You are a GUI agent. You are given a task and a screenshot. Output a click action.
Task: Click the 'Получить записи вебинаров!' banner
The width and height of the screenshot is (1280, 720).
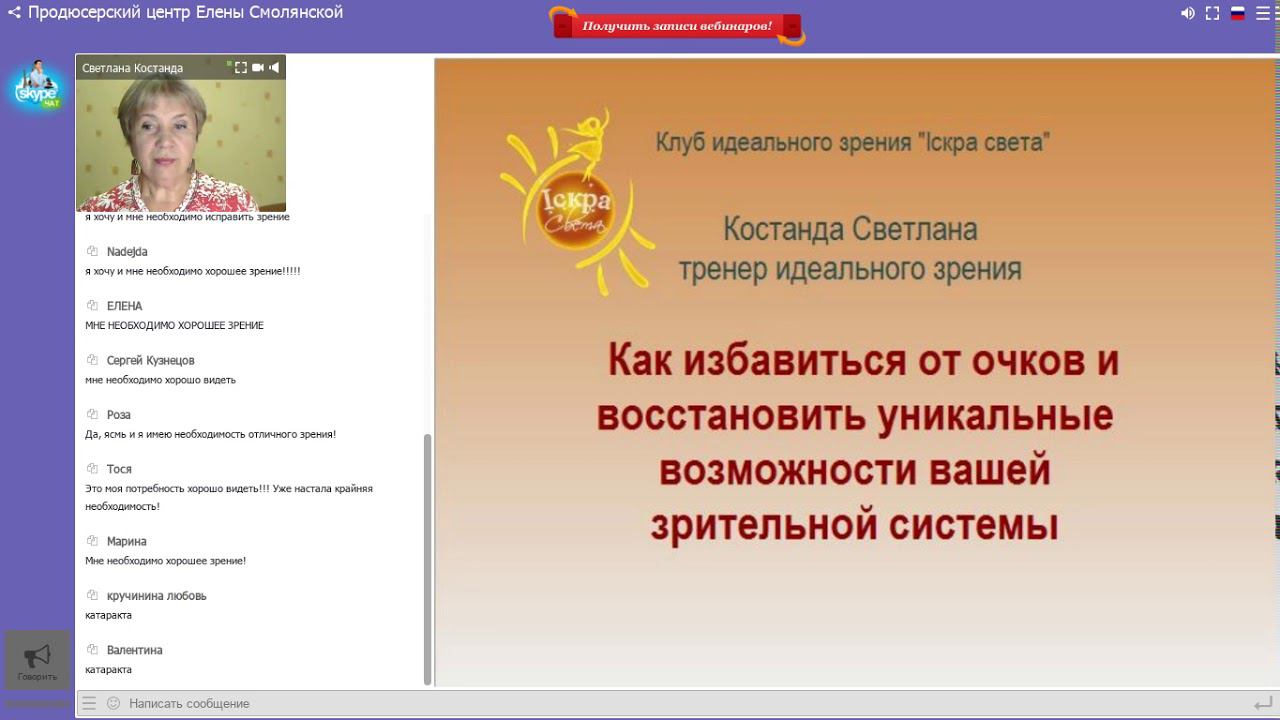tap(677, 26)
